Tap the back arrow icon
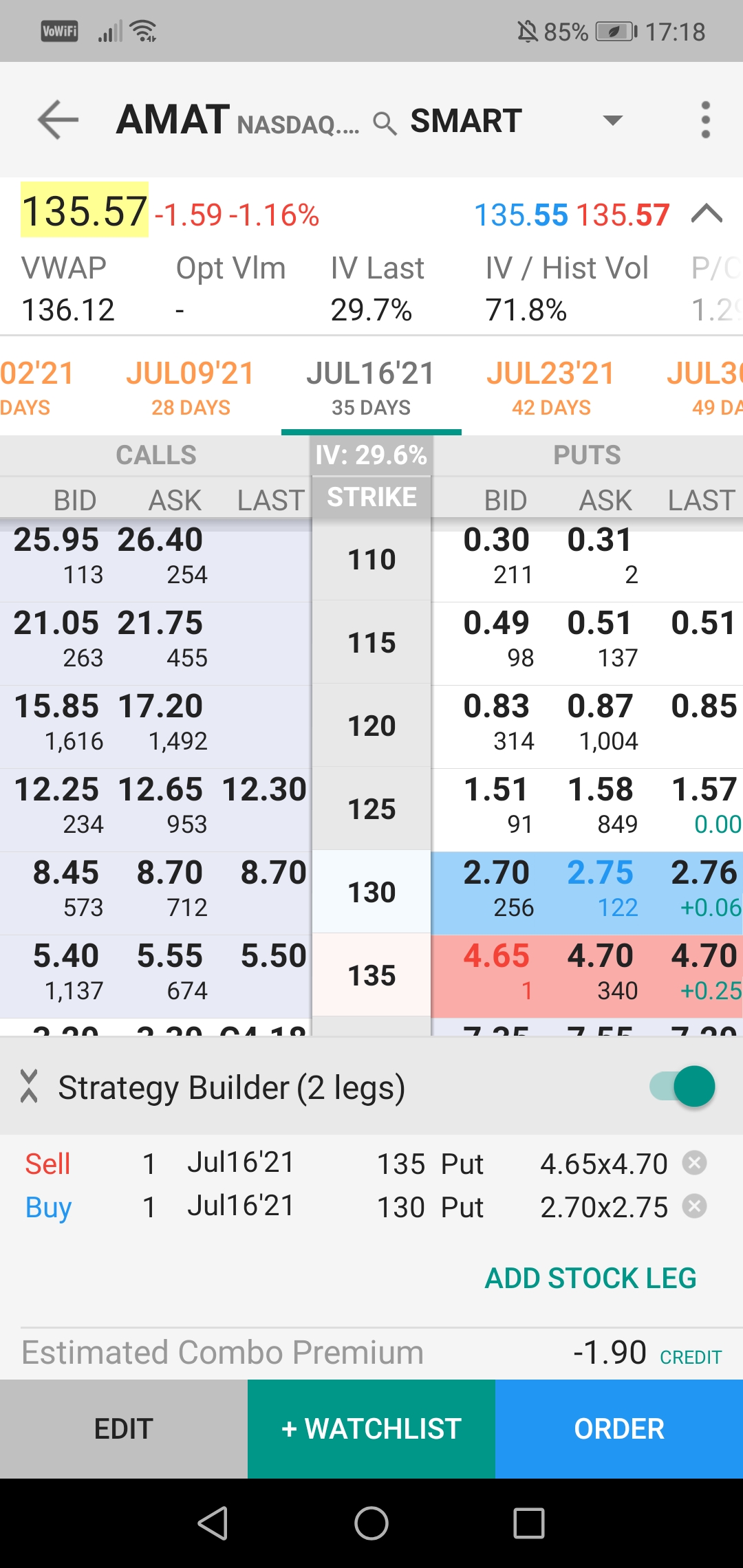743x1568 pixels. point(58,120)
